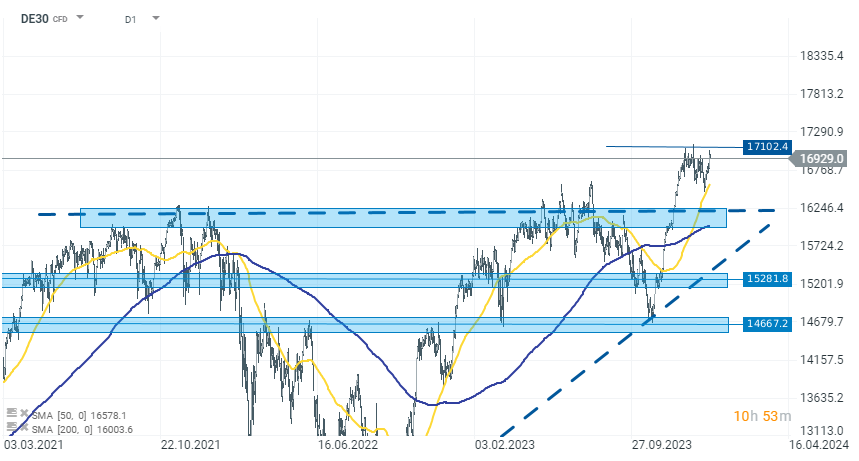Click the D1 interval label
The height and width of the screenshot is (461, 859).
click(130, 20)
